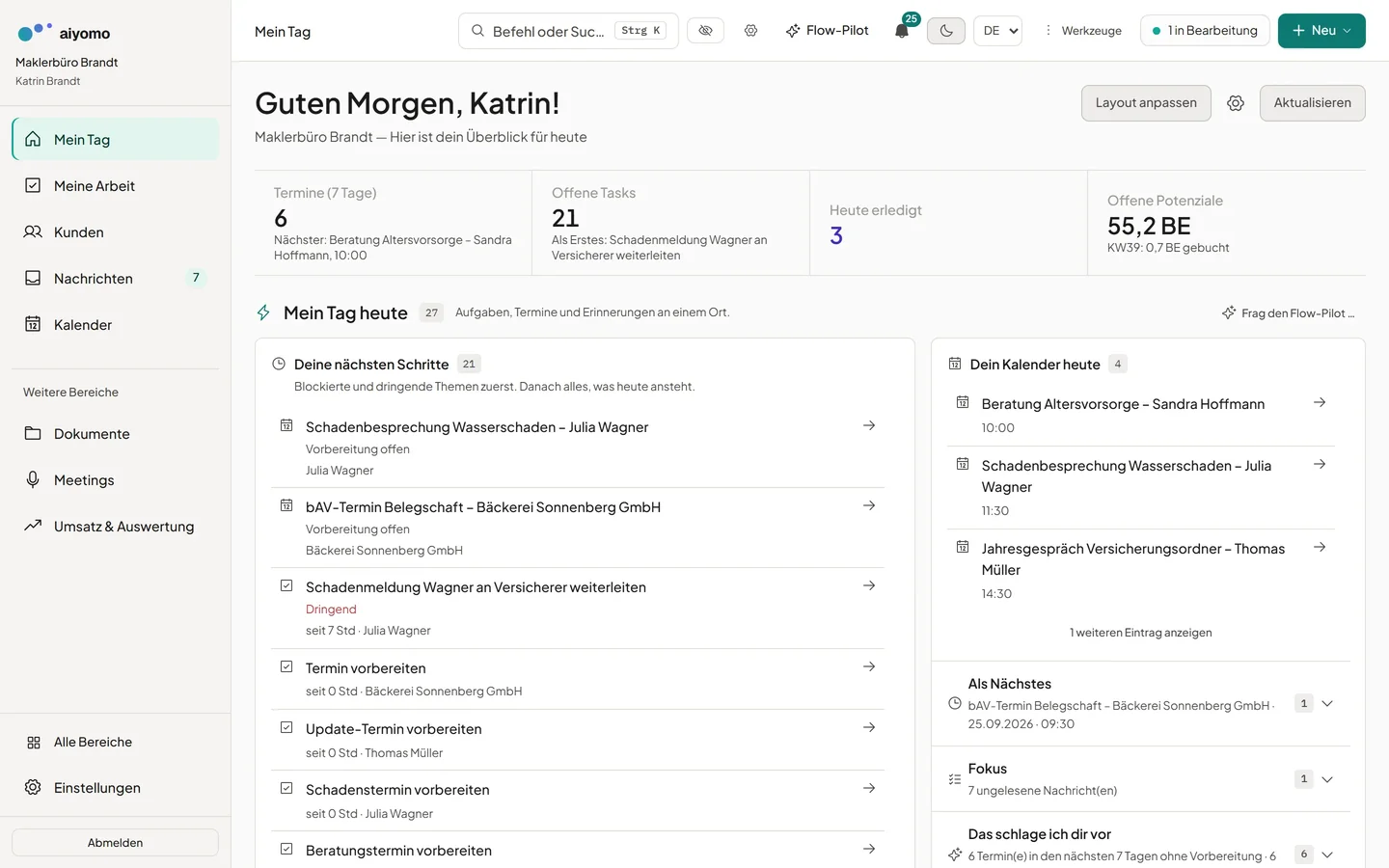Check off Schadenstermin vorbereiten task

pyautogui.click(x=286, y=788)
